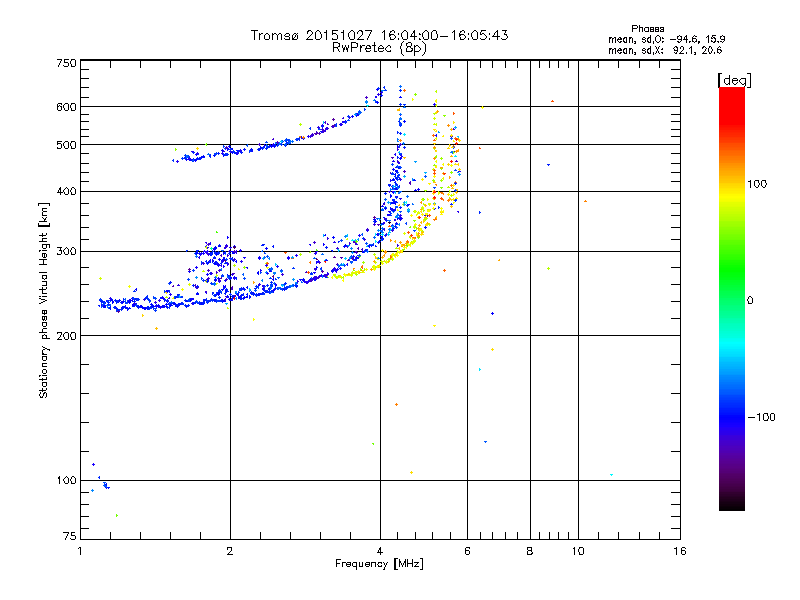This screenshot has height=600, width=800.
Task: Click the plot title 'Tromsø 20151027 16:04:00-16:05:43'
Action: point(379,35)
